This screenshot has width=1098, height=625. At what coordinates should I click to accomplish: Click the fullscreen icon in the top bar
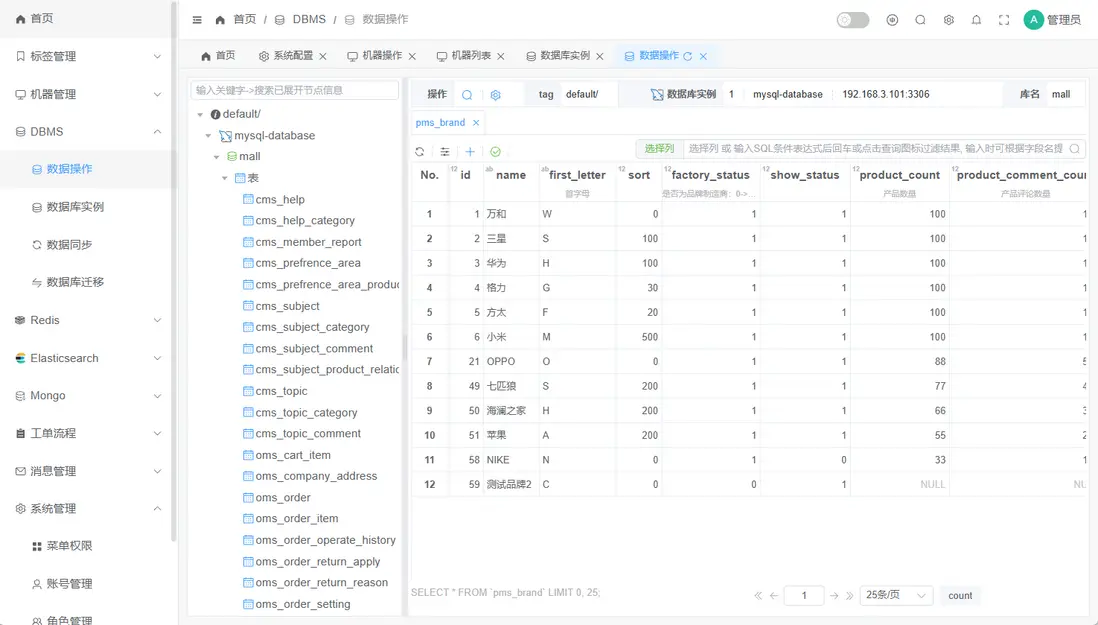click(x=1004, y=20)
